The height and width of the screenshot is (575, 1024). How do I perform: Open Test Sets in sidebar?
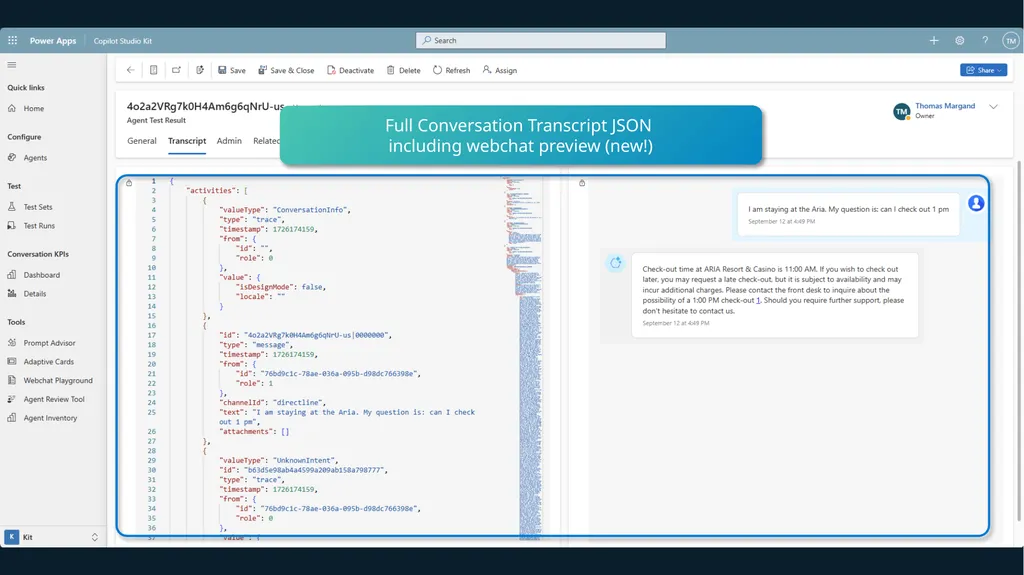tap(38, 206)
